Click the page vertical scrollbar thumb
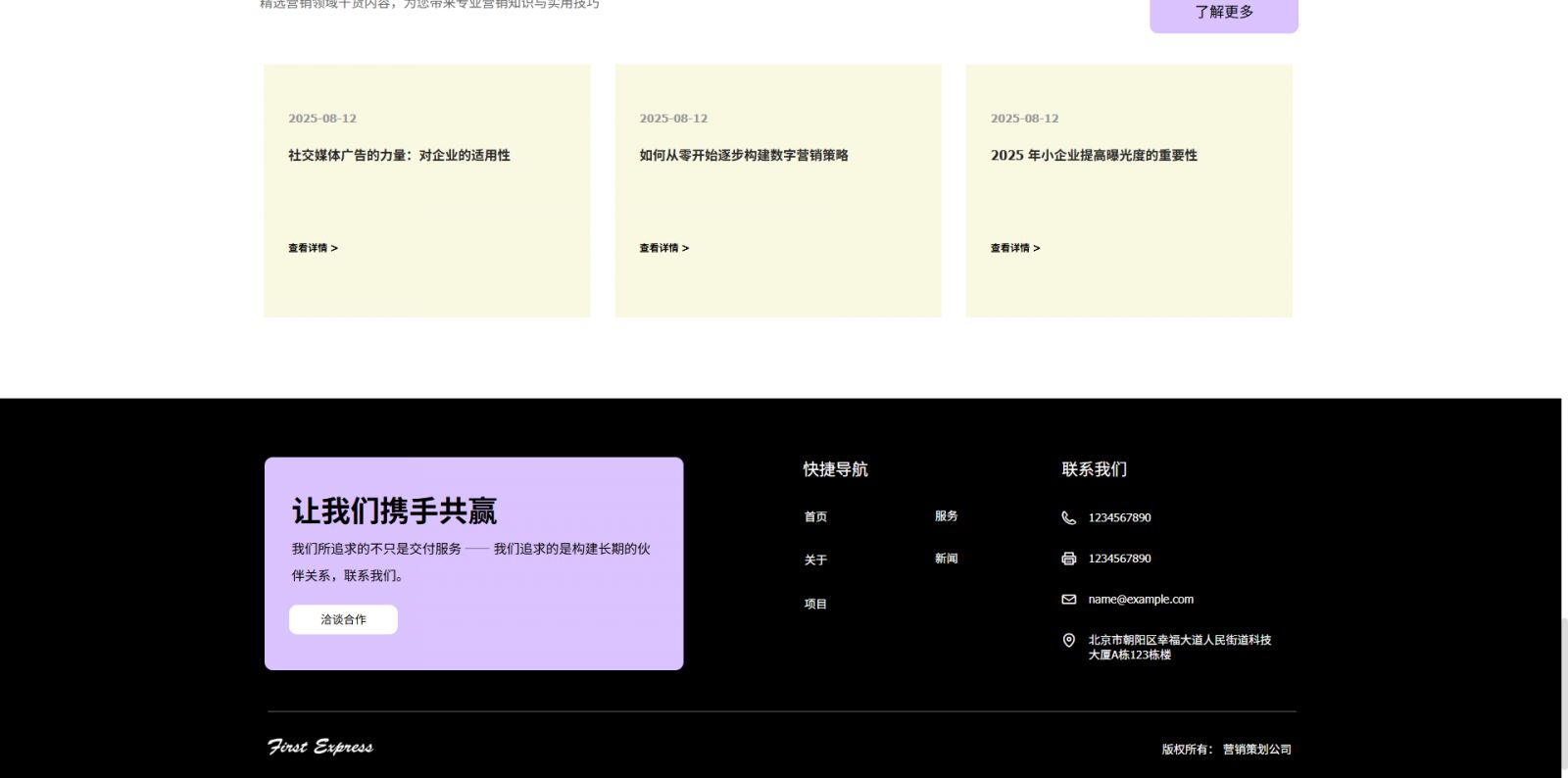The width and height of the screenshot is (1568, 778). coord(1564,696)
